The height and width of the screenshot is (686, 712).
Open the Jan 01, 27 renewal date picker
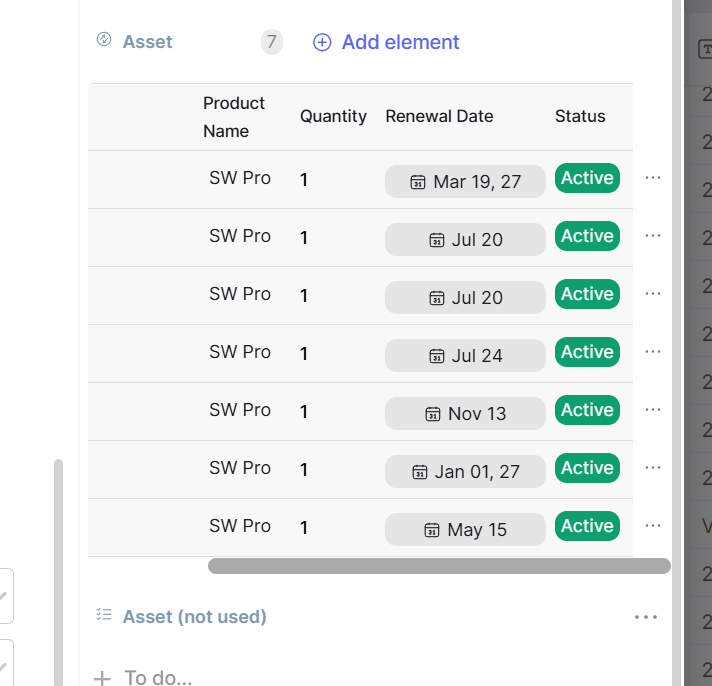465,472
